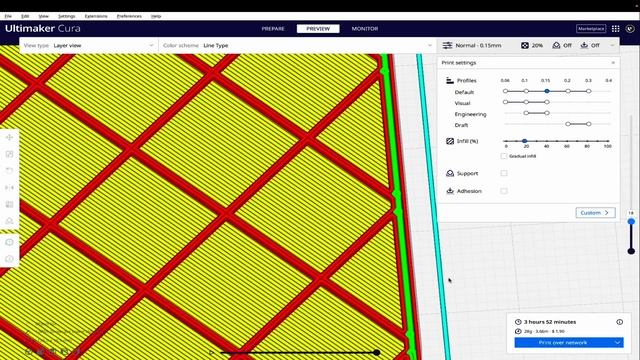Viewport: 640px width, 360px height.
Task: Click the Adhesion icon in Print settings
Action: 450,191
